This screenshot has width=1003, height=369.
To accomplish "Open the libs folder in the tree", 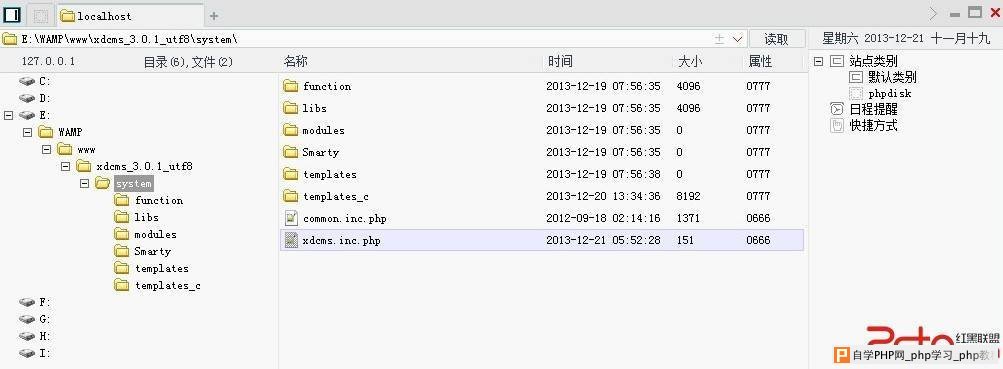I will (x=146, y=217).
